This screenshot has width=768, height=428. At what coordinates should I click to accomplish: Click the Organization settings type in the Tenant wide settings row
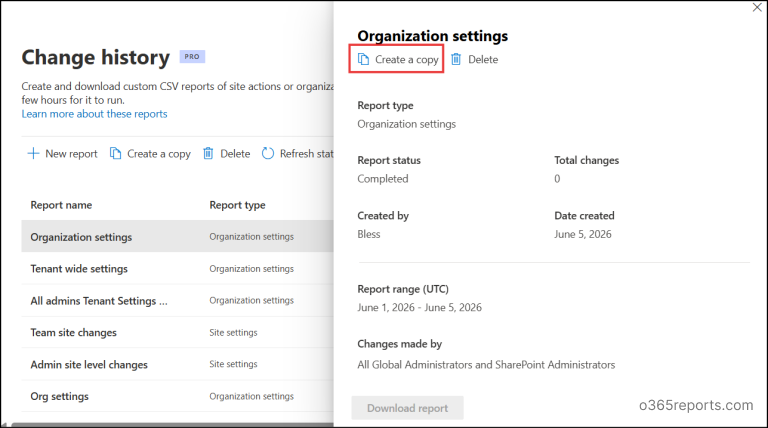(252, 268)
